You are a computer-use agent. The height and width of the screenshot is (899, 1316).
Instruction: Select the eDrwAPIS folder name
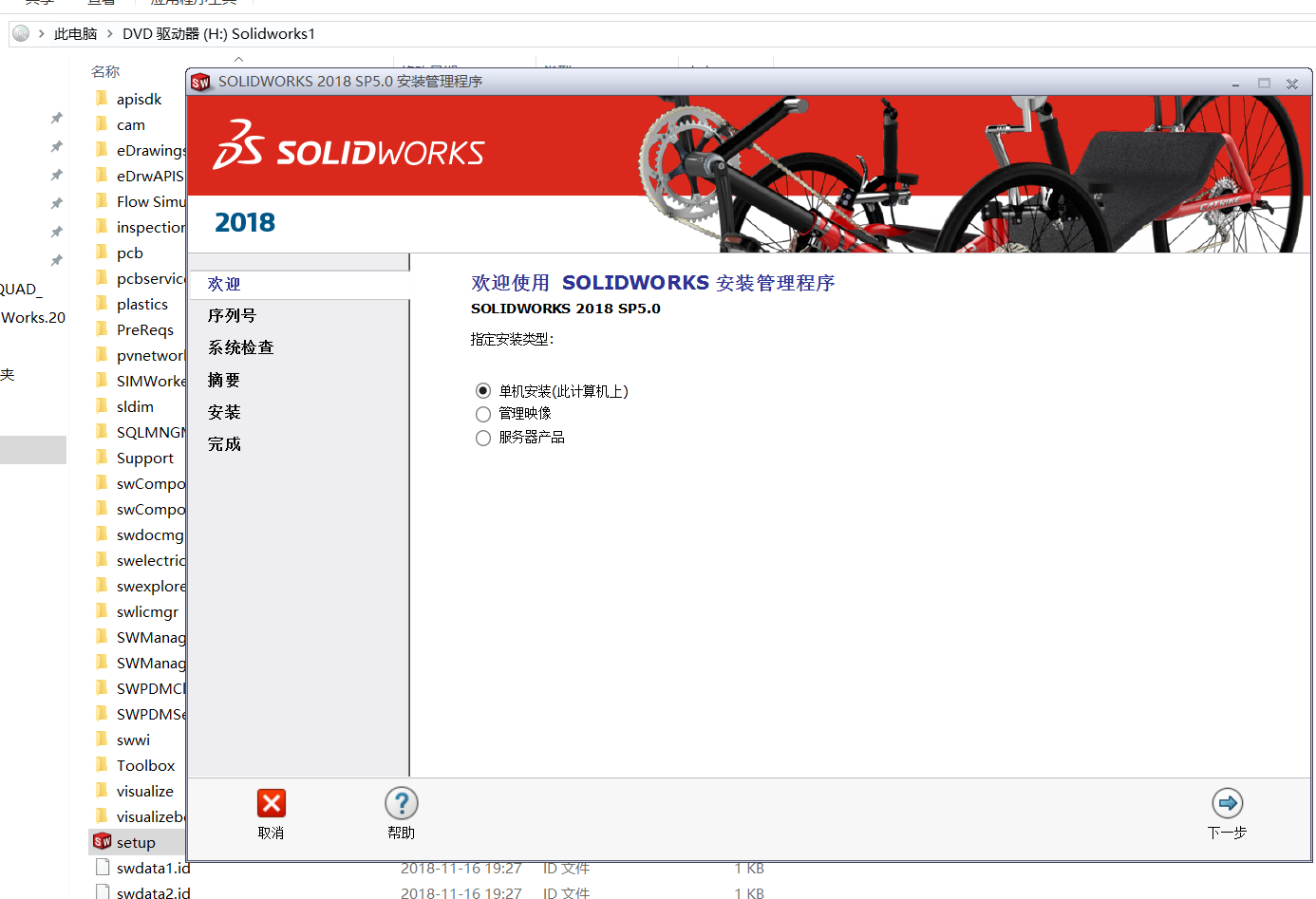point(151,176)
